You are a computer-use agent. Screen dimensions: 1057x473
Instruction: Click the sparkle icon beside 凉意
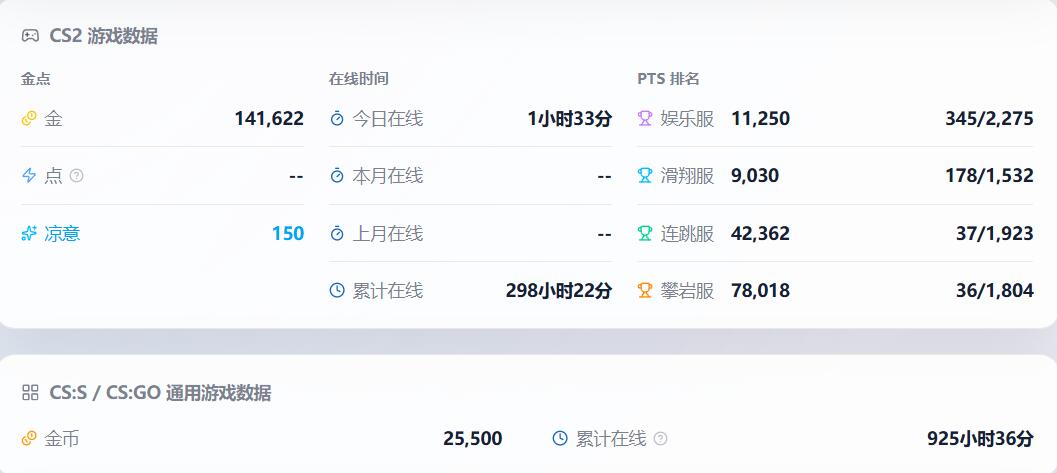[x=28, y=234]
